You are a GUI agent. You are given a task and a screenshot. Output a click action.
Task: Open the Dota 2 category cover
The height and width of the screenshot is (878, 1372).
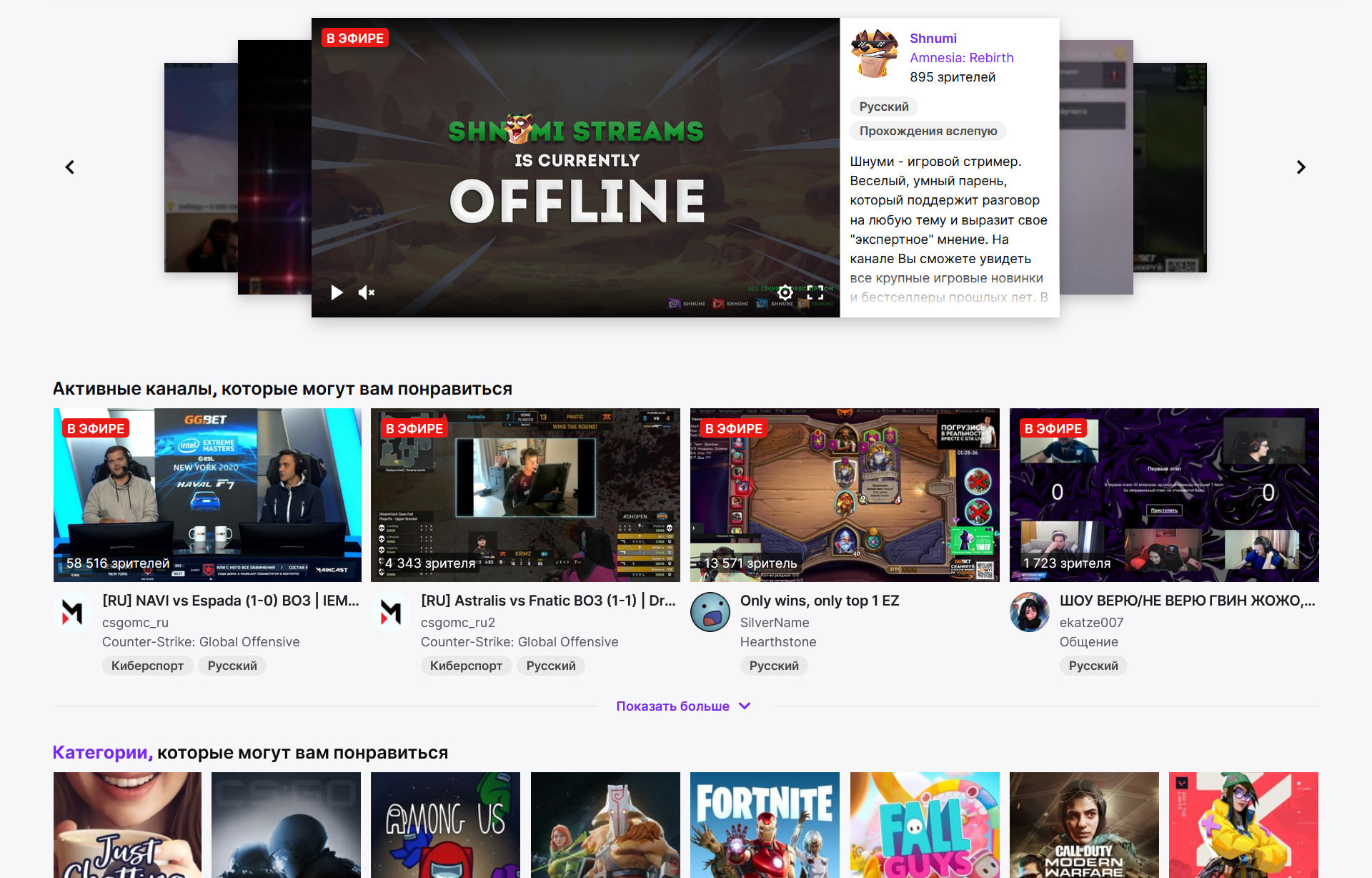click(x=605, y=825)
